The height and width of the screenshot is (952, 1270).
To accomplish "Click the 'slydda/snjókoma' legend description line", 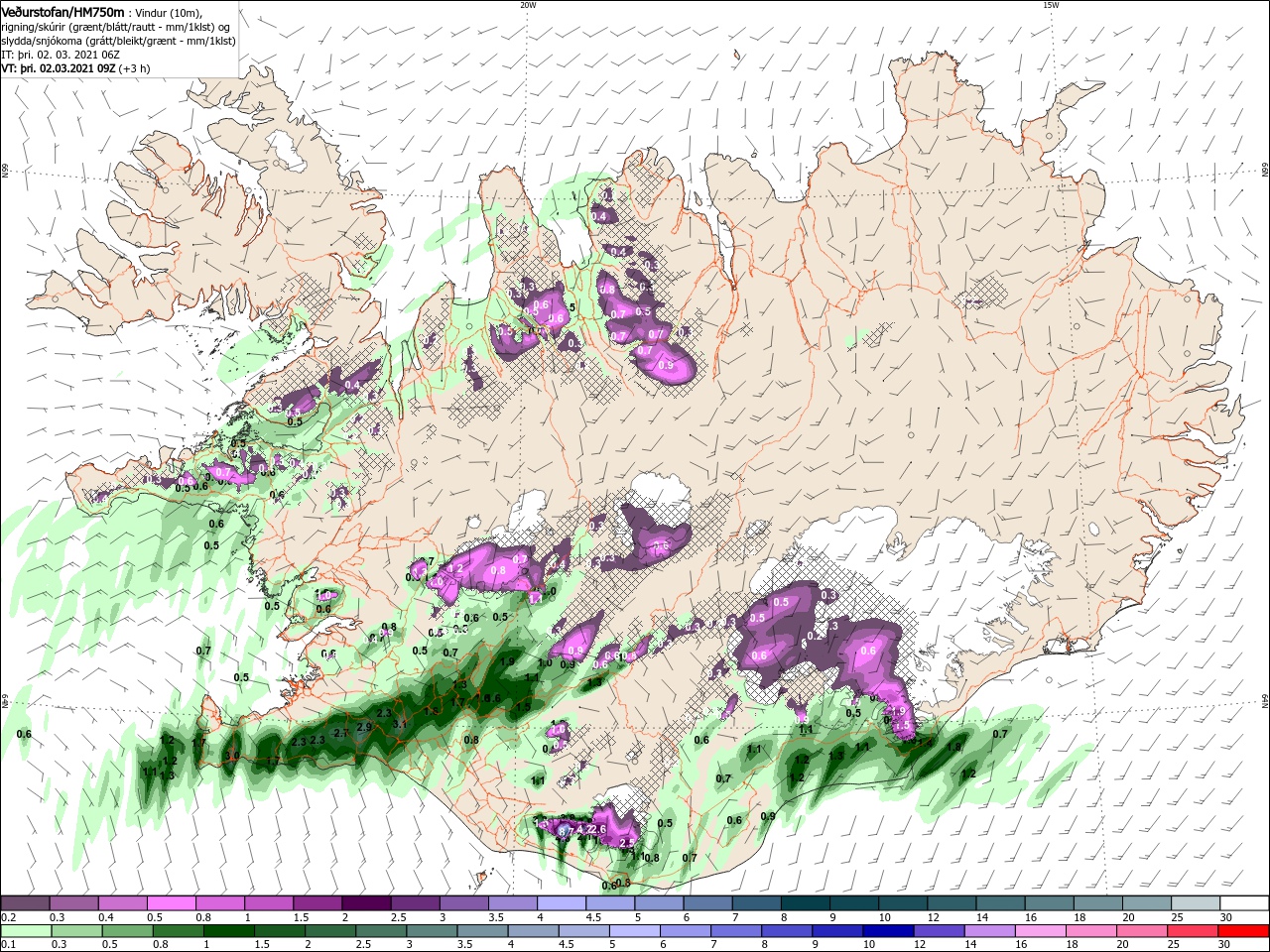I will pos(118,41).
